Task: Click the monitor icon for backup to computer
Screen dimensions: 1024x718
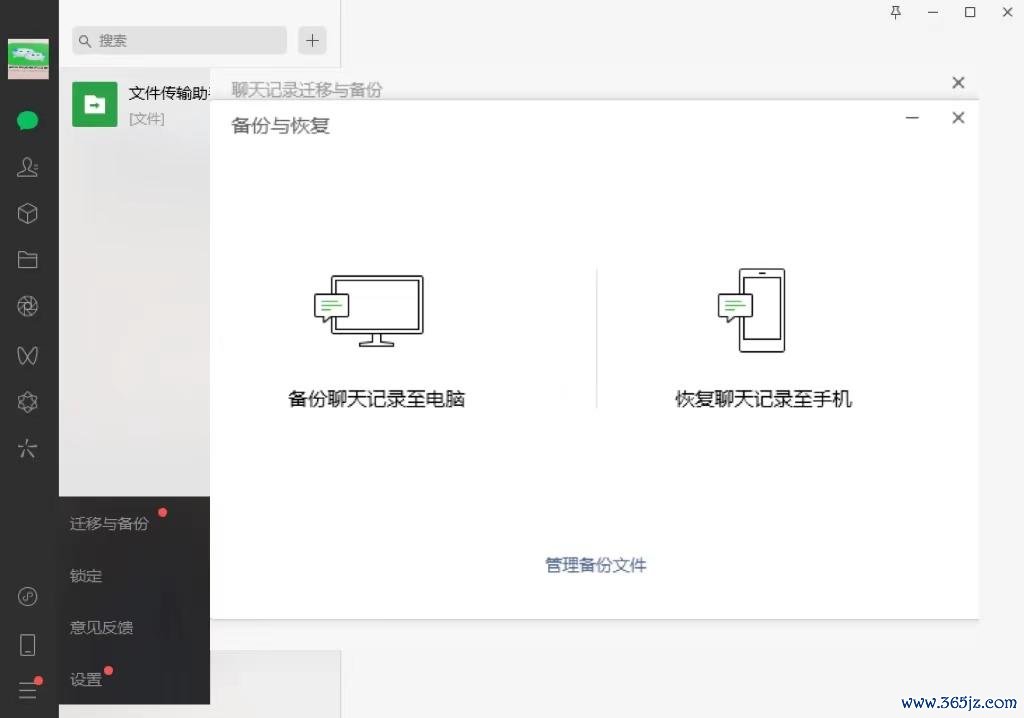Action: click(x=369, y=310)
